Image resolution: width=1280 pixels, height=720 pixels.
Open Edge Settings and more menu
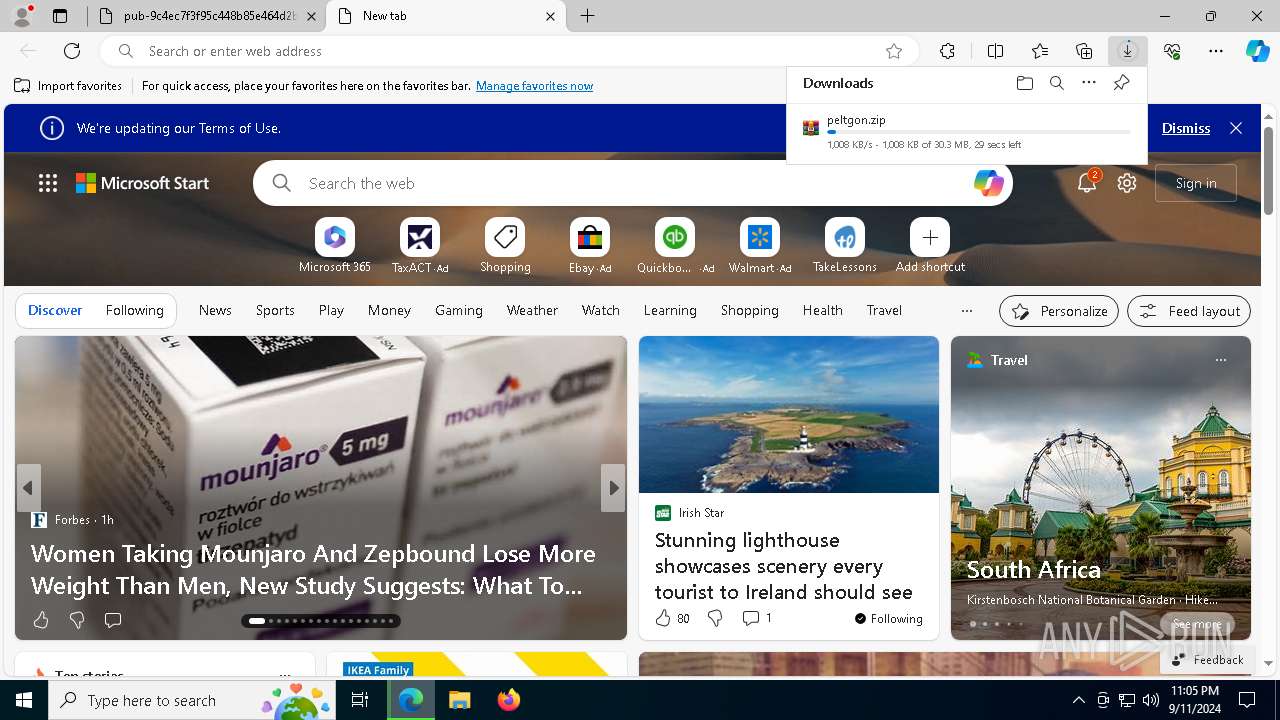1216,51
